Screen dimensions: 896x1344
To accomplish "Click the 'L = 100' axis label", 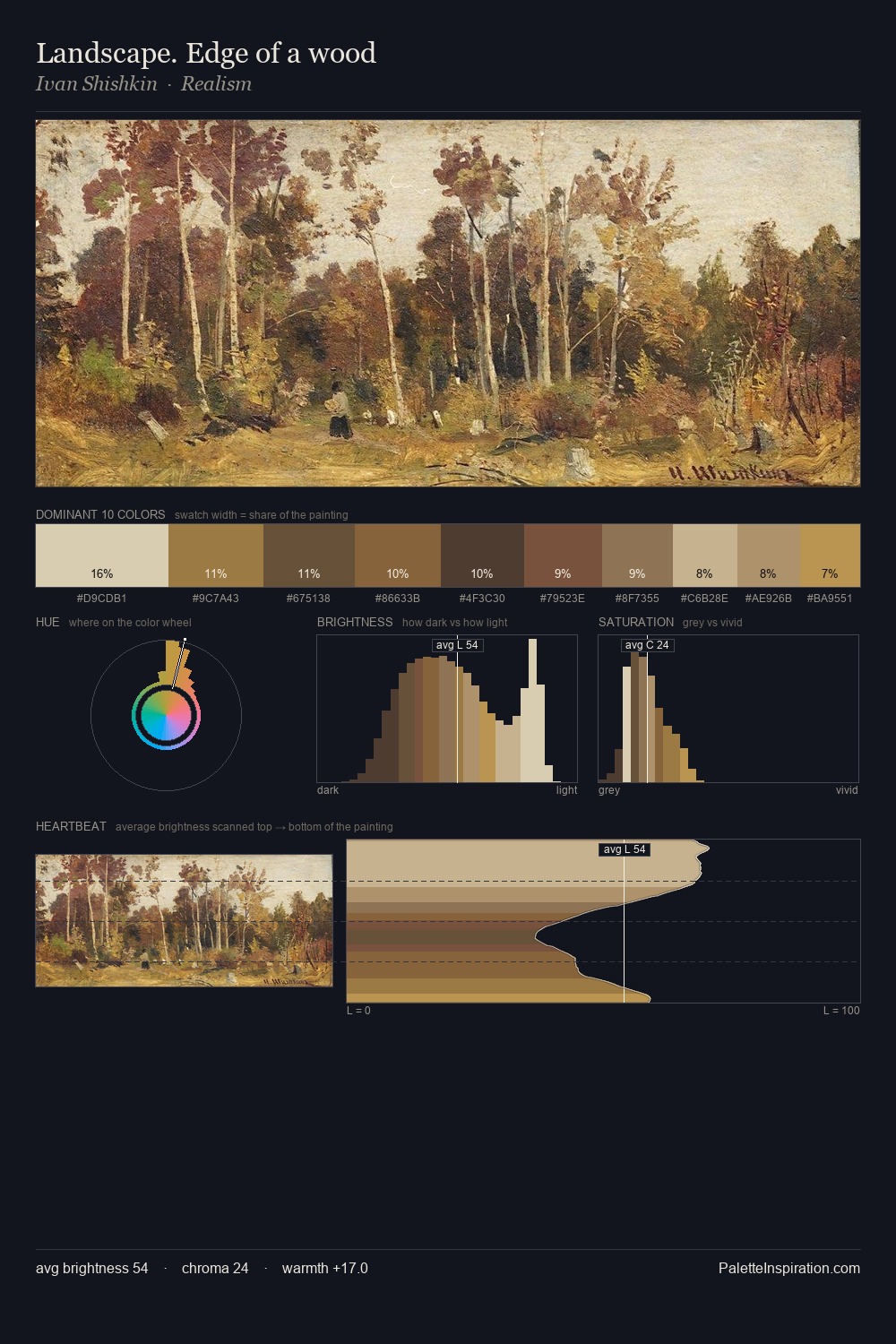I will [x=841, y=1011].
